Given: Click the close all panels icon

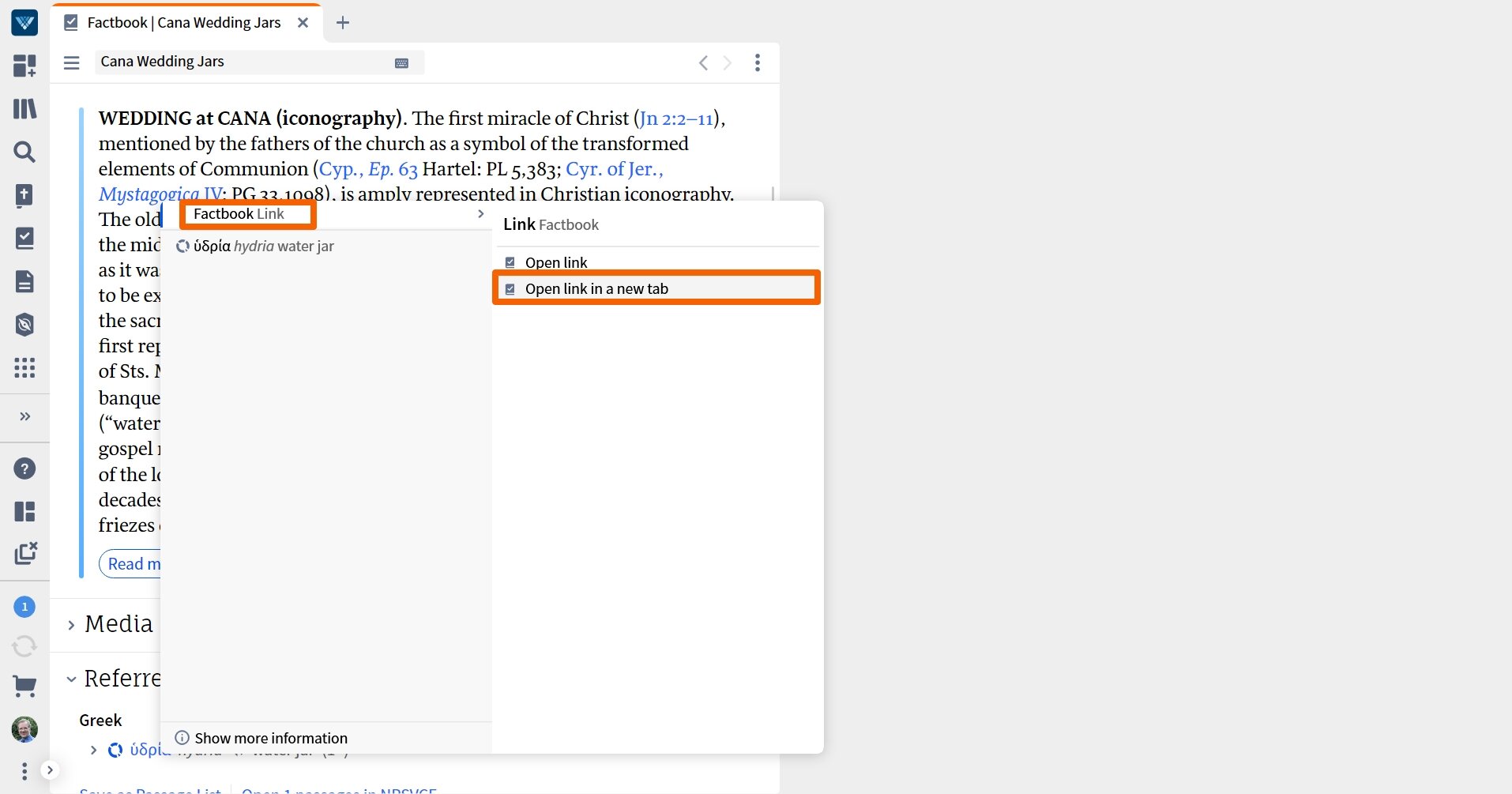Looking at the screenshot, I should click(25, 553).
